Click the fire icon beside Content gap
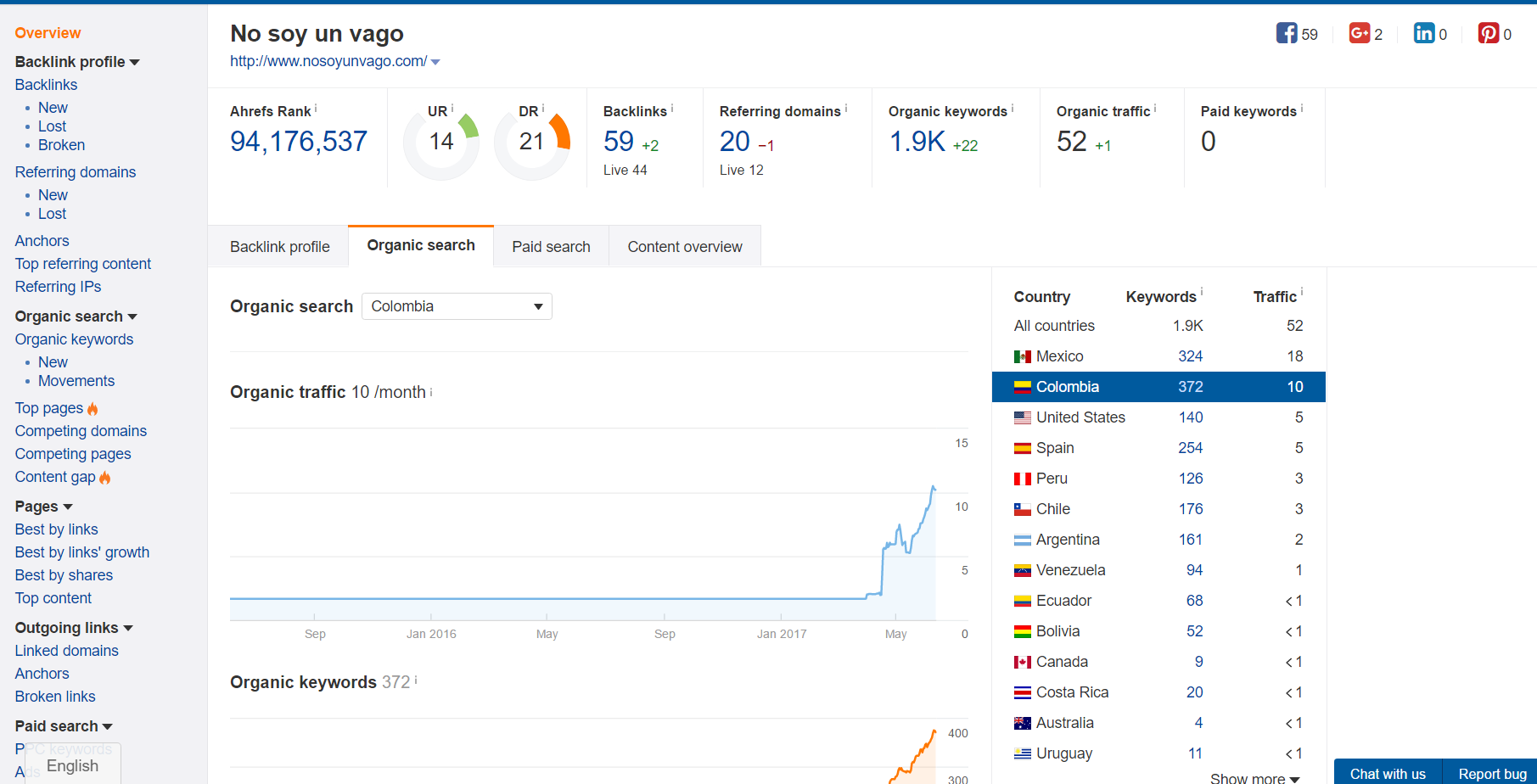The image size is (1537, 784). click(x=105, y=478)
